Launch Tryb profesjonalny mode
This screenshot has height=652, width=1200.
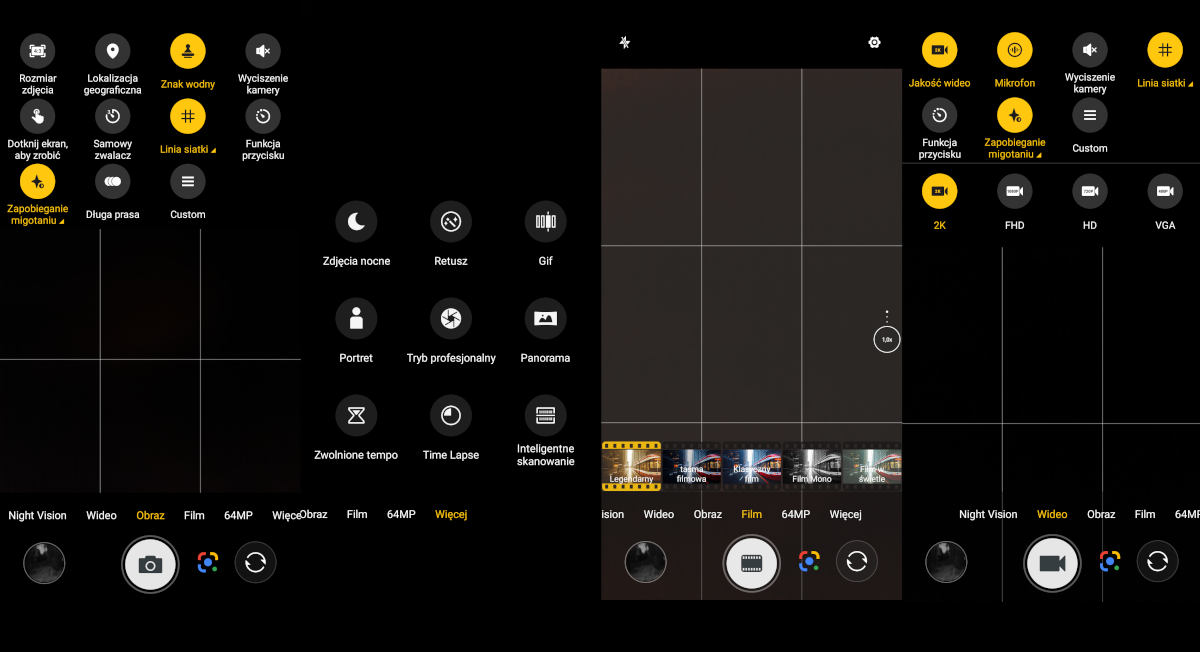click(x=451, y=319)
